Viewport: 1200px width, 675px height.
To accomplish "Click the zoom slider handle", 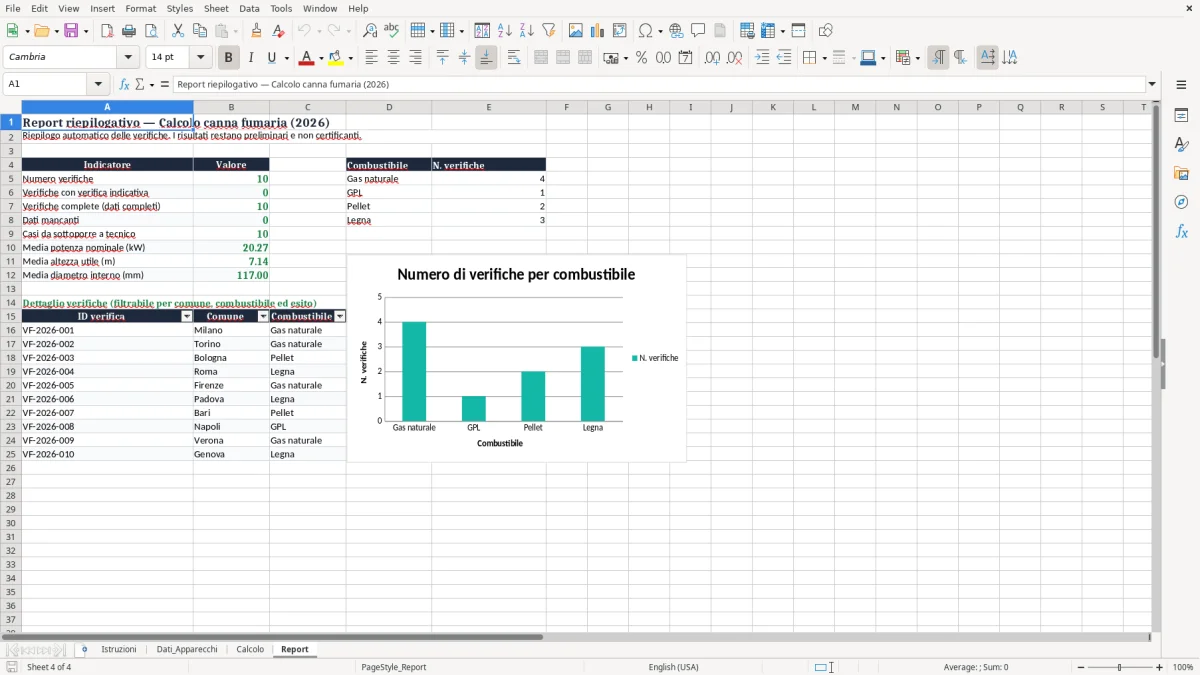I will point(1120,667).
